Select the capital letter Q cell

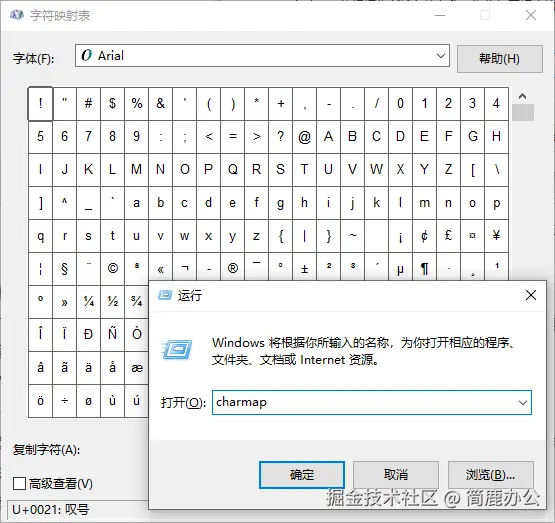[233, 169]
